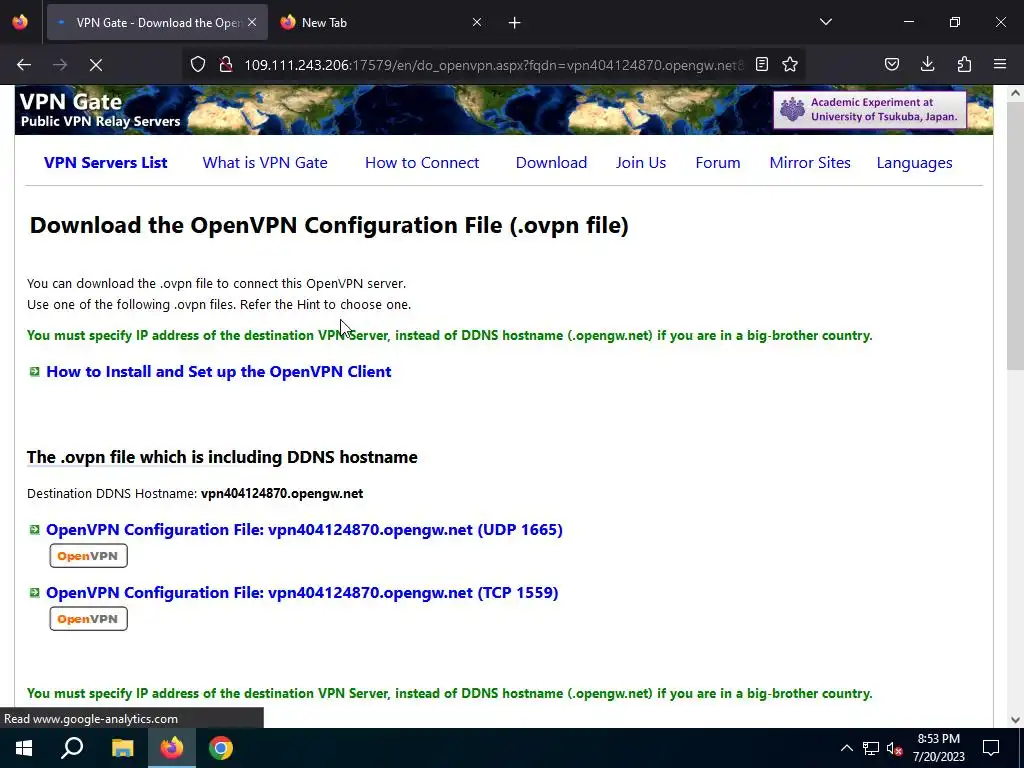
Task: Open tracking protection shield icon
Action: point(198,65)
